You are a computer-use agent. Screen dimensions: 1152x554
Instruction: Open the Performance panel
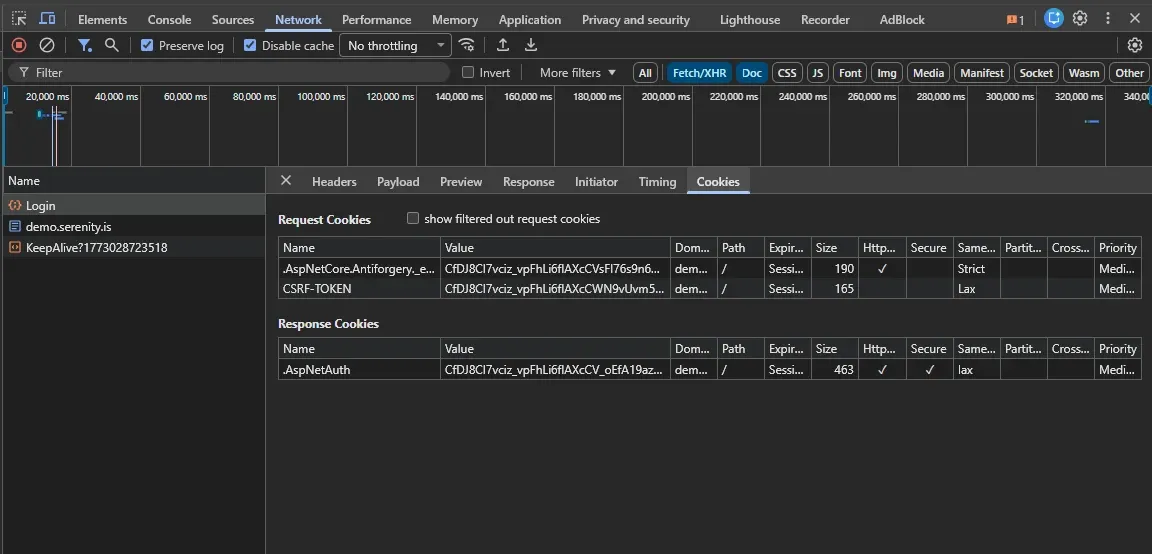click(x=376, y=20)
